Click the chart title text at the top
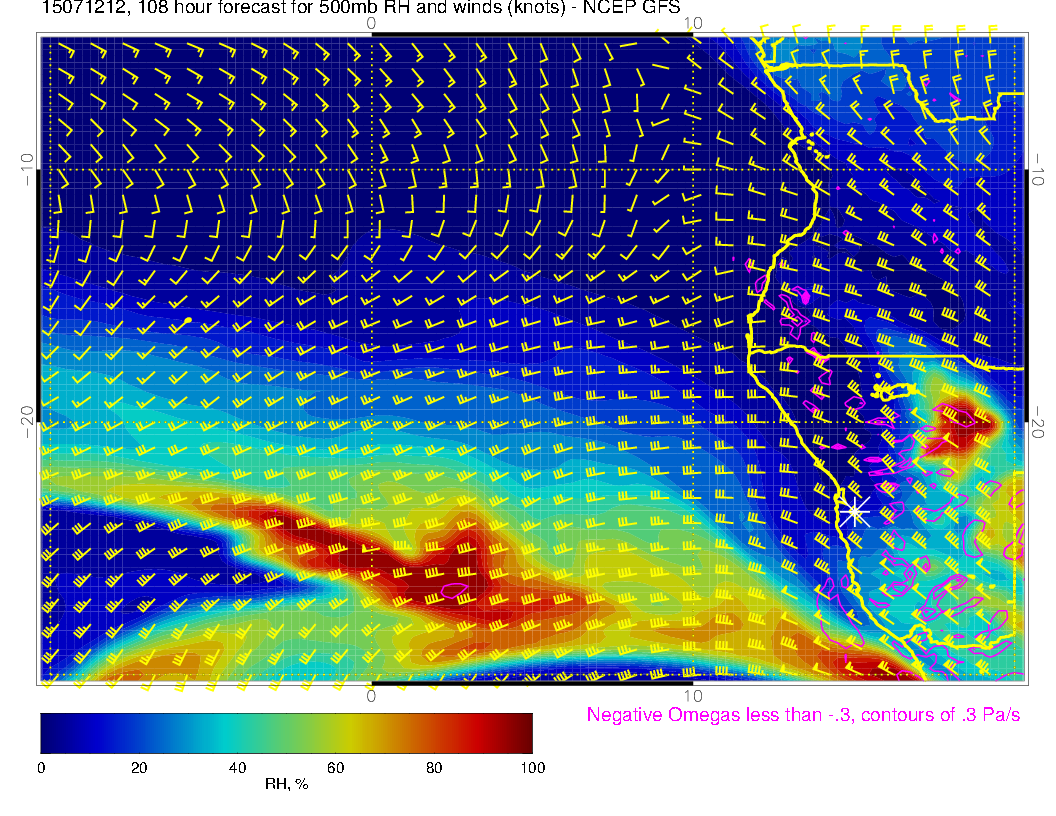The width and height of the screenshot is (1056, 816). (x=361, y=8)
